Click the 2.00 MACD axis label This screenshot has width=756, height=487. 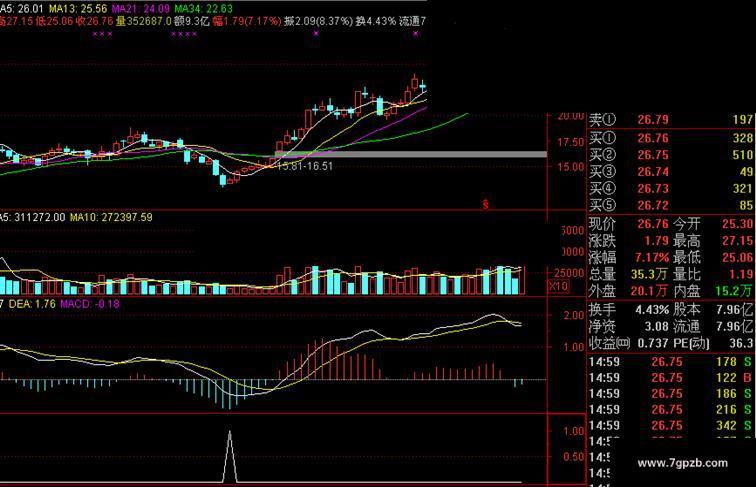tap(574, 315)
